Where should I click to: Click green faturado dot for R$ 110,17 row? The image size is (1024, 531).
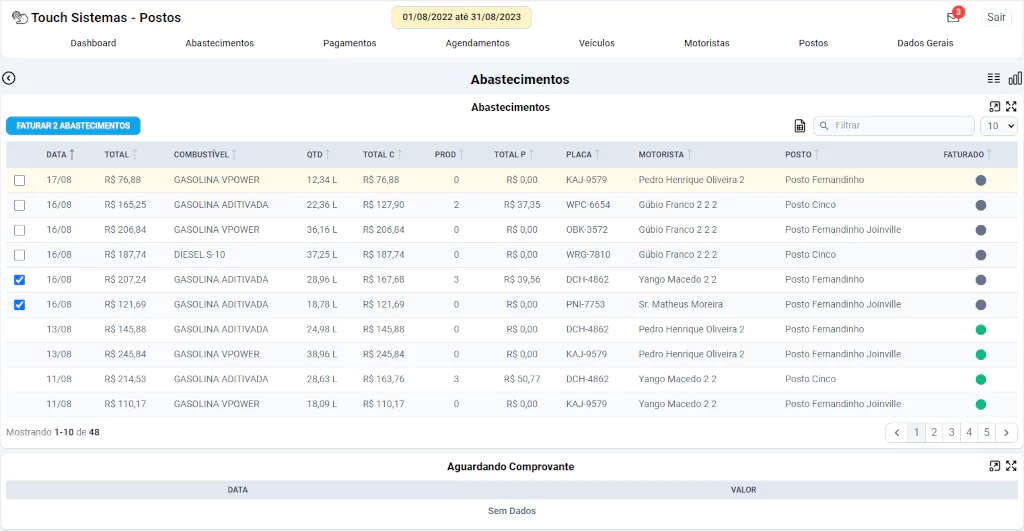[x=980, y=404]
